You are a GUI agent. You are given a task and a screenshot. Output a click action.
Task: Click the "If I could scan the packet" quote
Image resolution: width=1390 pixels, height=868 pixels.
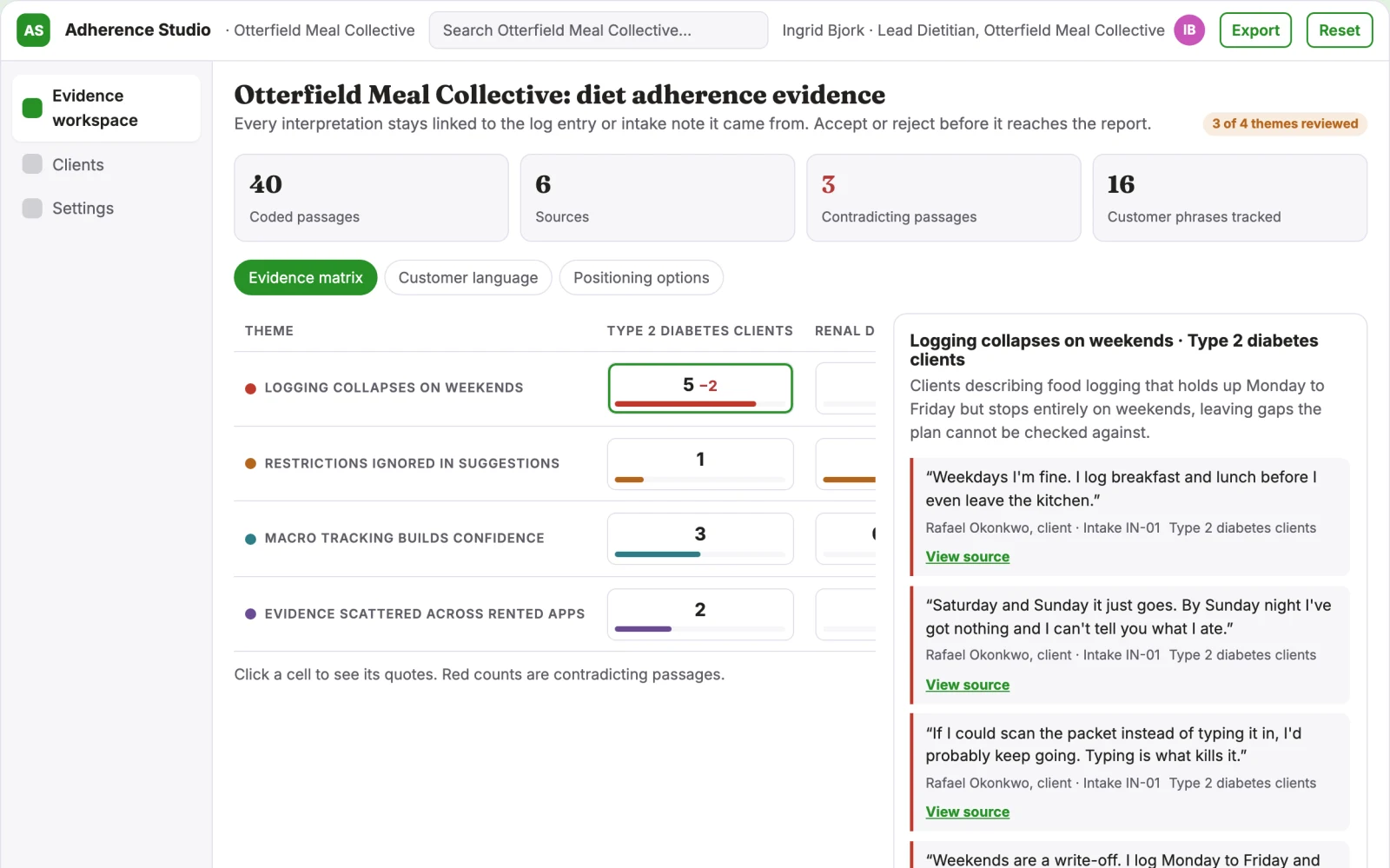[1114, 745]
